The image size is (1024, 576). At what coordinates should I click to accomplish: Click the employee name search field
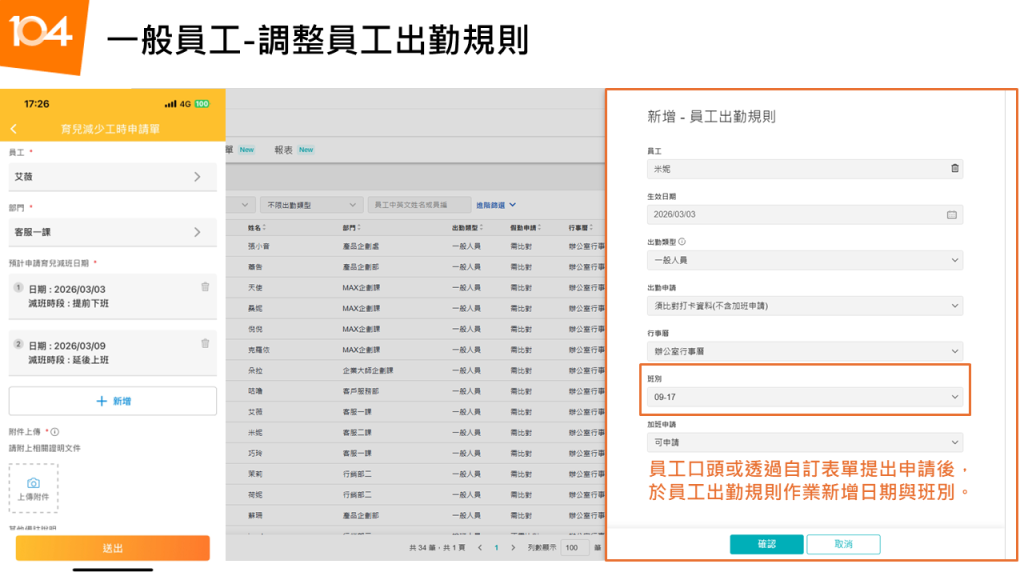pos(417,204)
